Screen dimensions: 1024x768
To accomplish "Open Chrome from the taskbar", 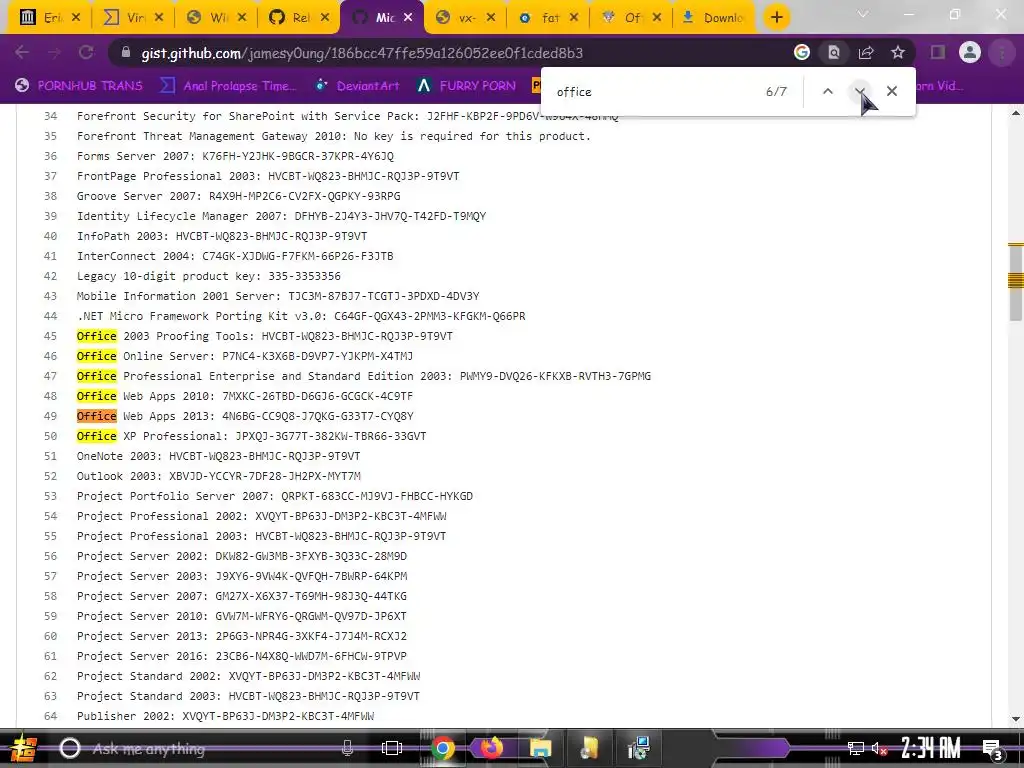I will [442, 748].
